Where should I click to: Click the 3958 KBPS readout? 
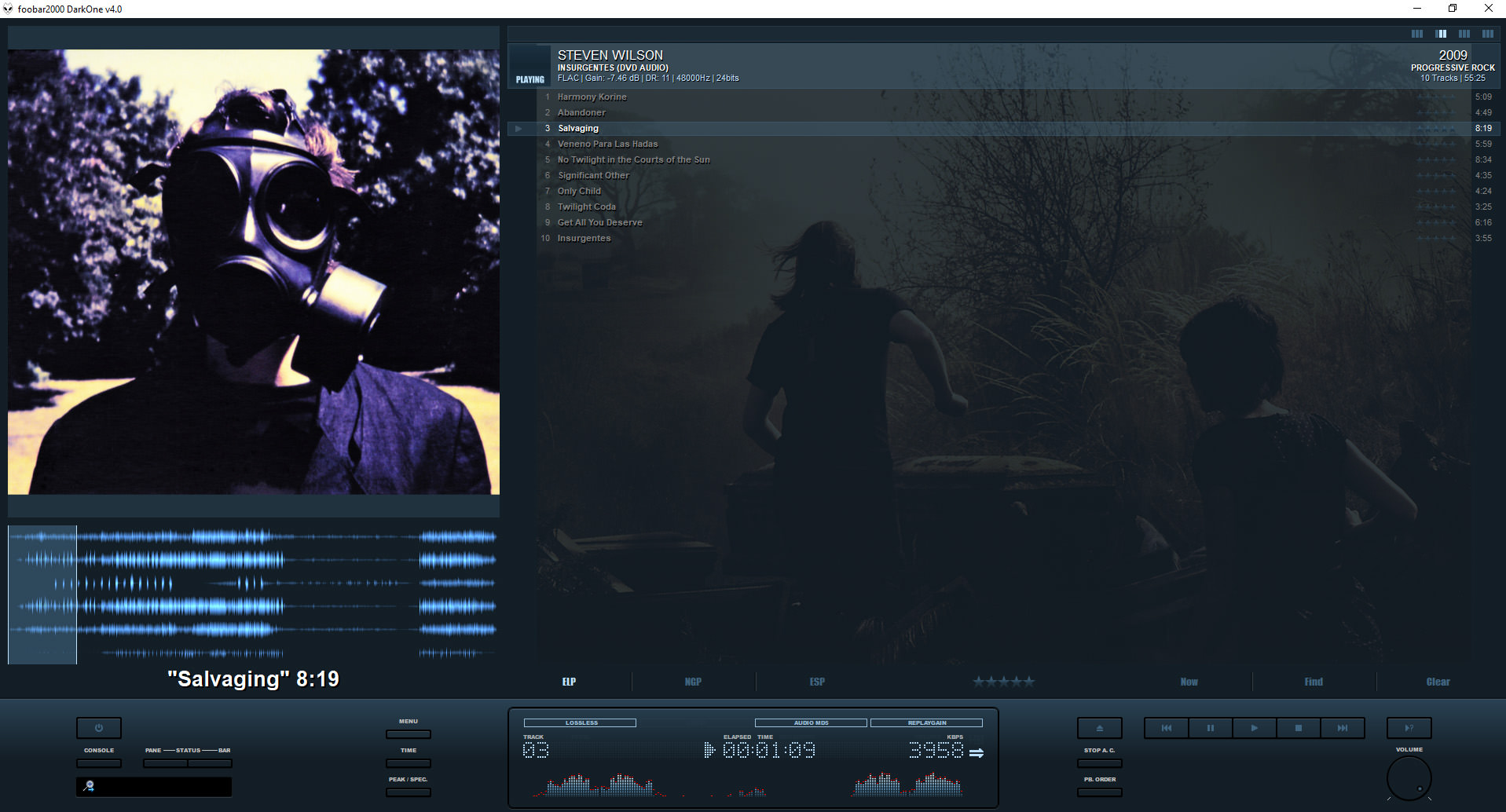click(x=936, y=751)
